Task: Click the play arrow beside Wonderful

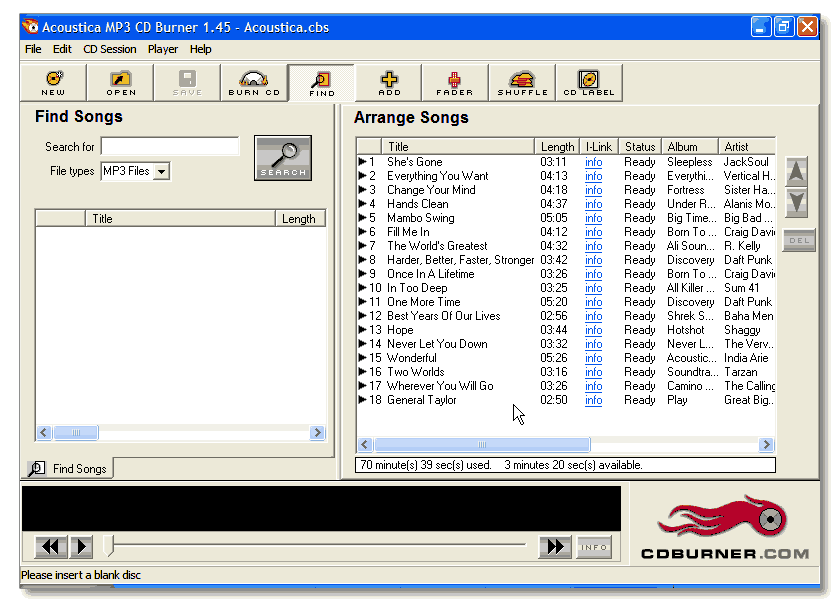Action: pos(363,357)
